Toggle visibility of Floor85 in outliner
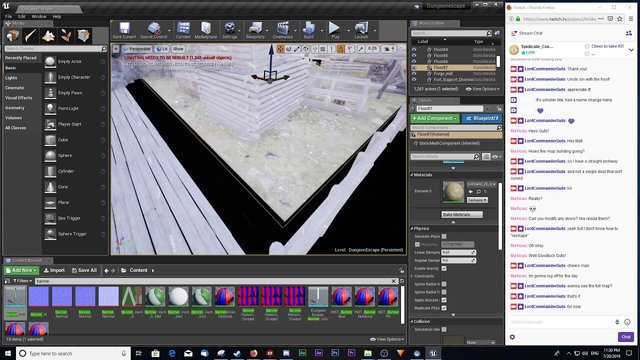This screenshot has height=360, width=640. [x=414, y=56]
